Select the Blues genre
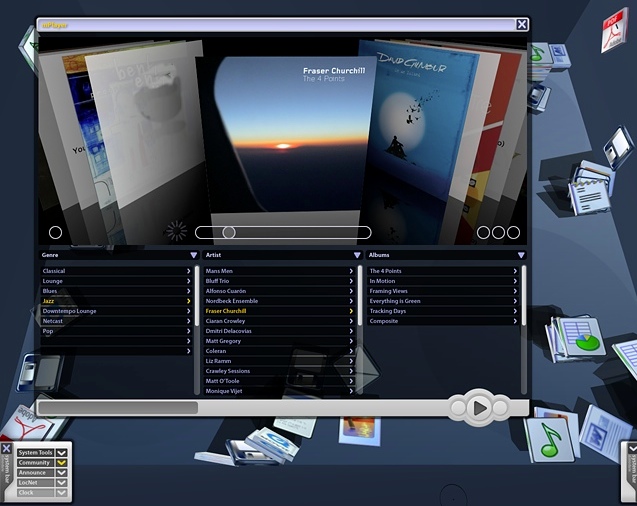 pyautogui.click(x=116, y=291)
